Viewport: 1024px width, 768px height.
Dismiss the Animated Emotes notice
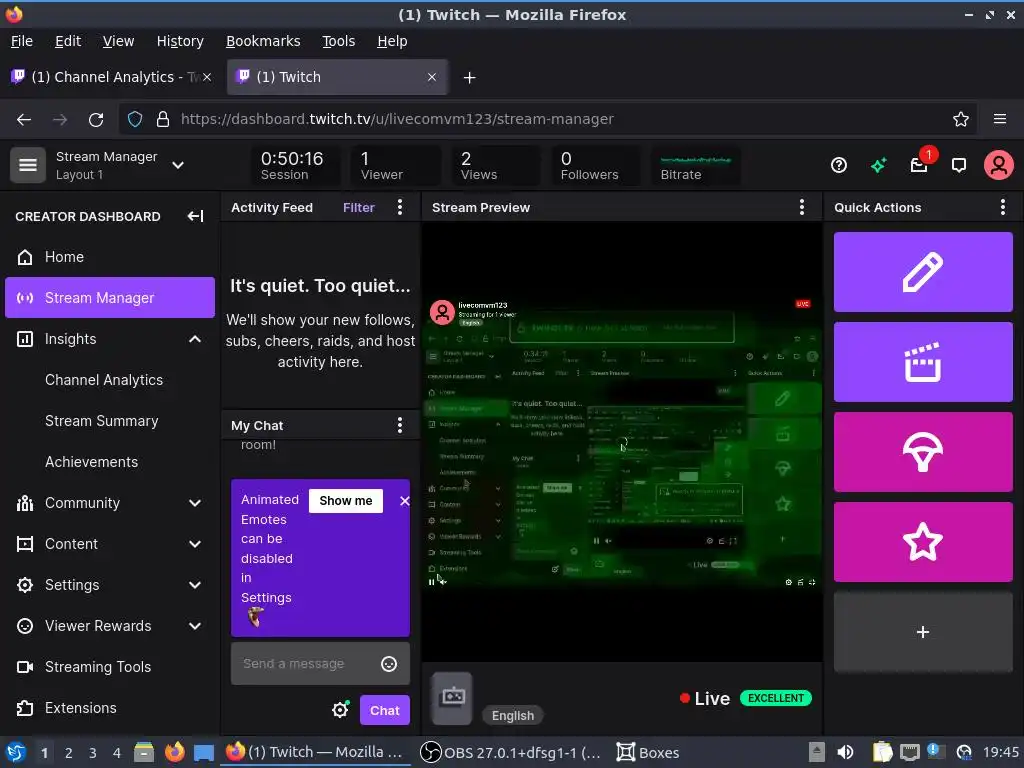[x=404, y=501]
